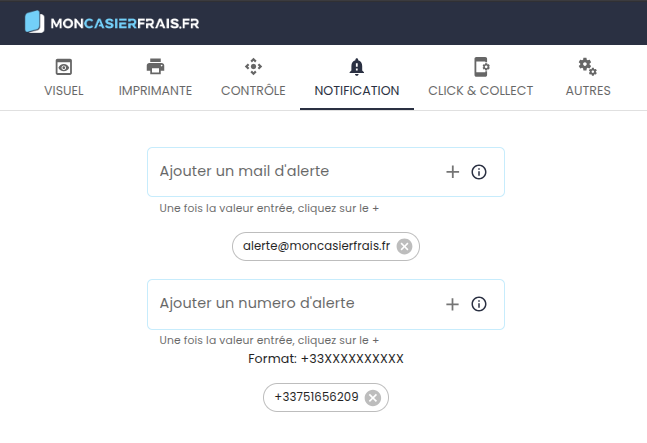Open the IMPRIMANTE tab
This screenshot has width=647, height=443.
tap(155, 90)
